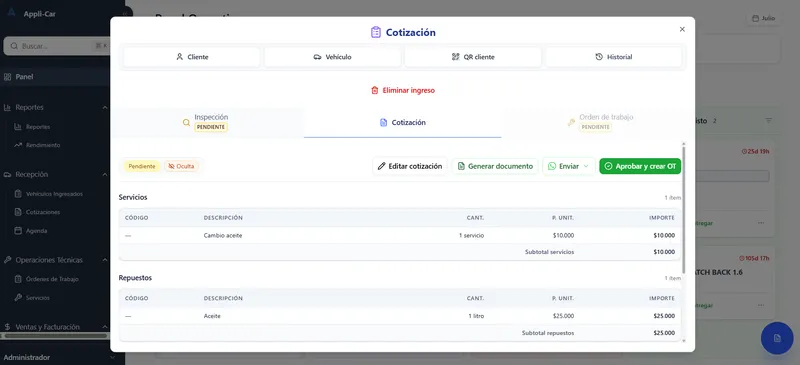Switch to the Orden de trabajo tab
The width and height of the screenshot is (800, 365).
[x=597, y=123]
